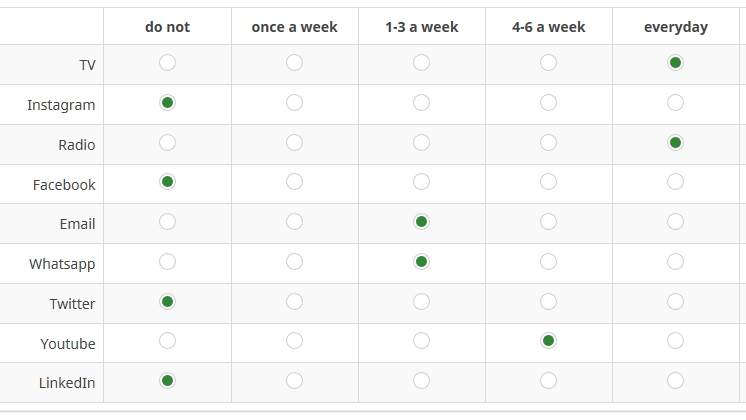Mark Facebook as '1-3 a week'
Viewport: 746px width, 420px height.
pos(421,182)
